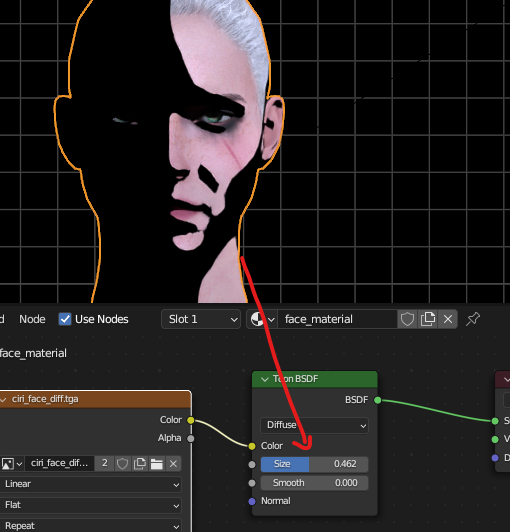
Task: Open the Repeat extension dropdown
Action: tap(91, 526)
